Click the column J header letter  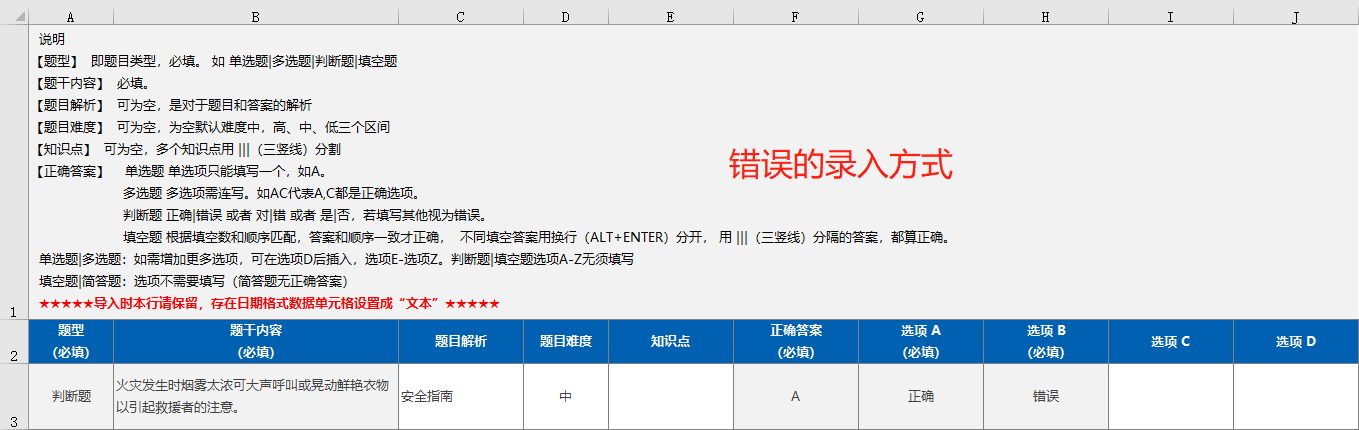tap(1295, 17)
